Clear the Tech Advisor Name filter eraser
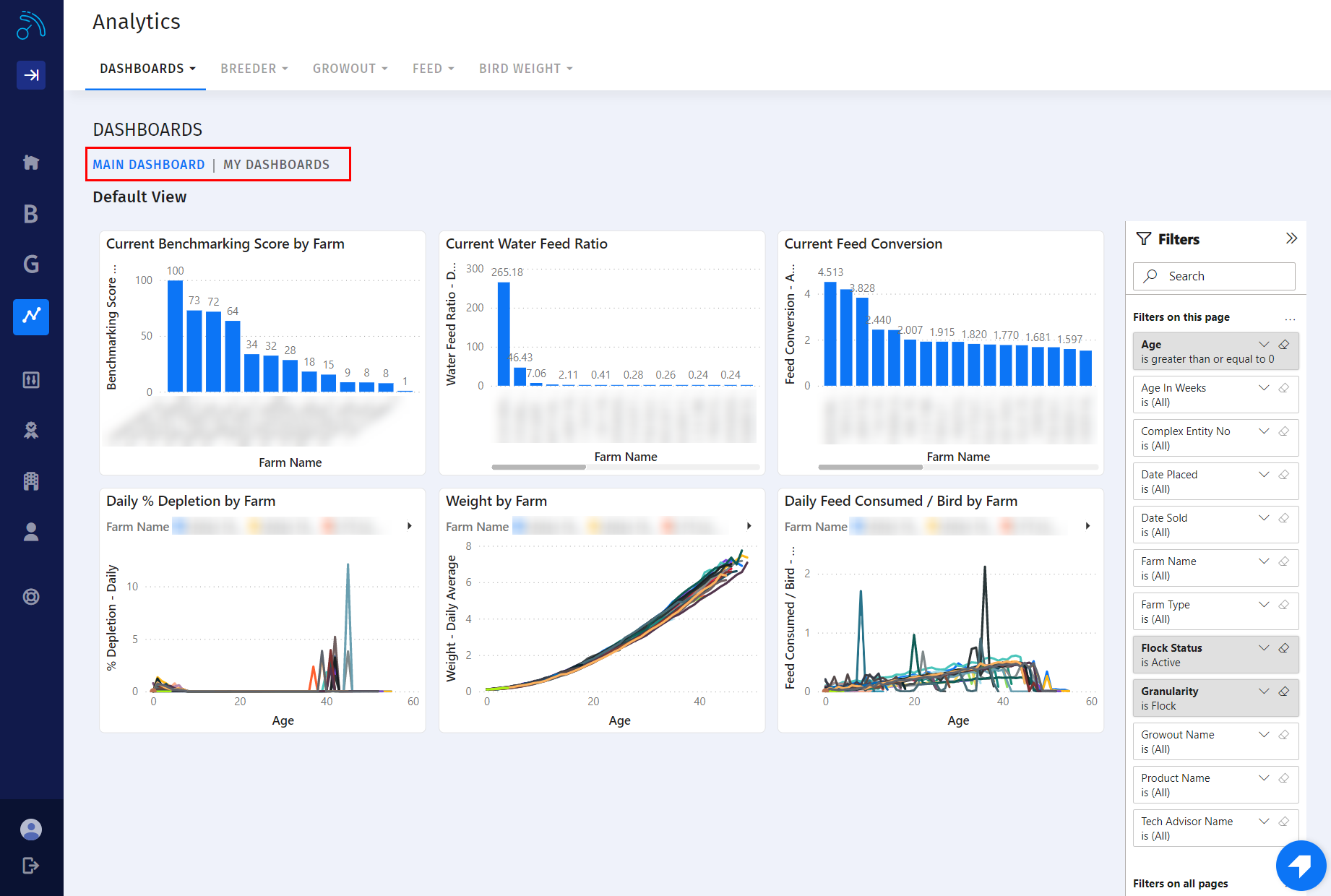The width and height of the screenshot is (1331, 896). [1284, 822]
